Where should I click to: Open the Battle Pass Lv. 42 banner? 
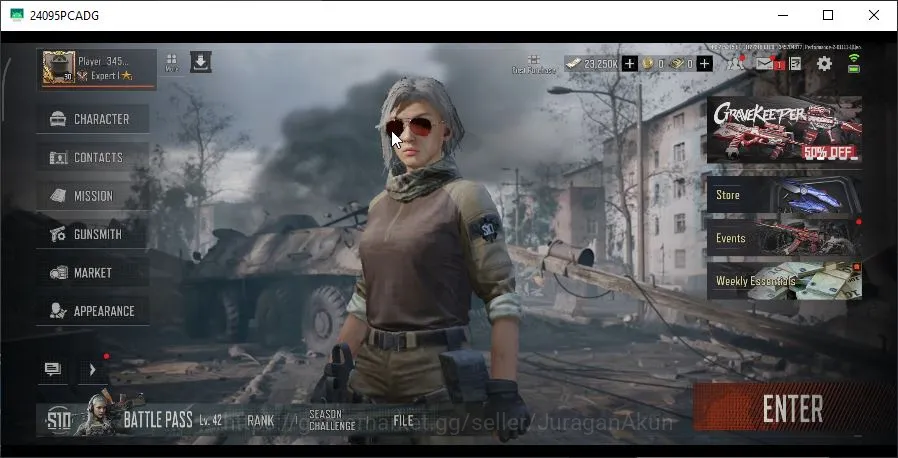pos(137,419)
